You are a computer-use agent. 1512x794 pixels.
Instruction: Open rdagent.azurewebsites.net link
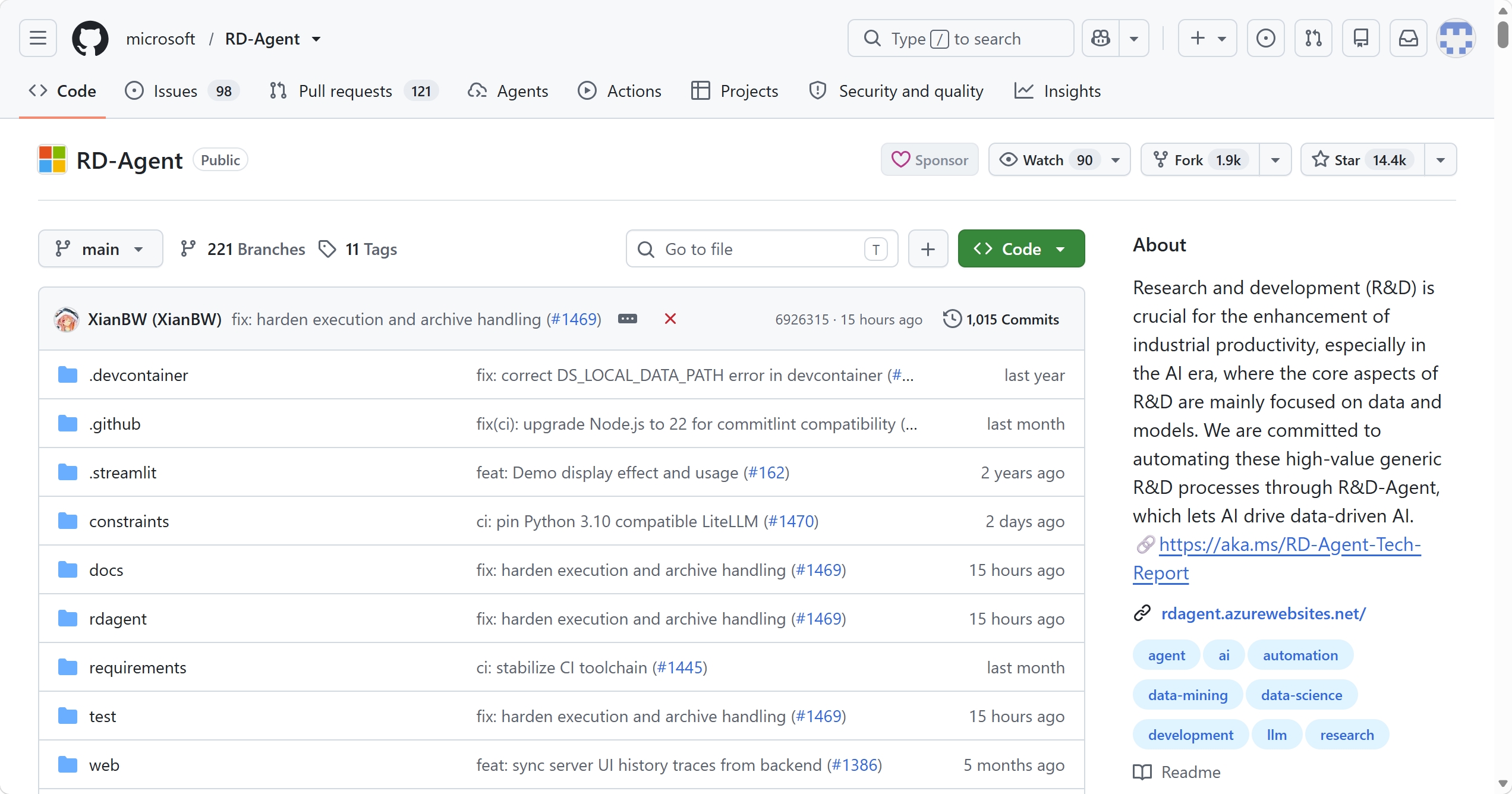click(1263, 613)
